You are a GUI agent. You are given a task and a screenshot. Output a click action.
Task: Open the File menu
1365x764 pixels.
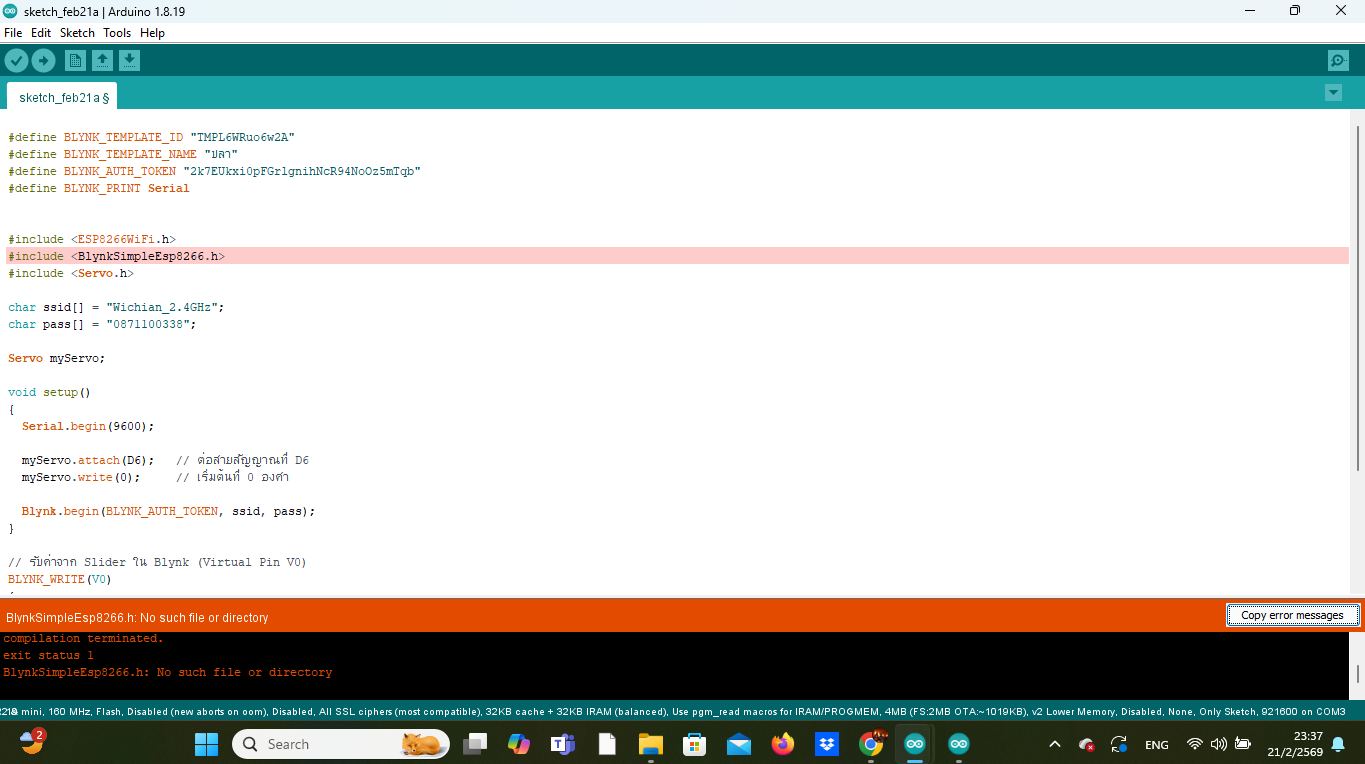[x=13, y=33]
